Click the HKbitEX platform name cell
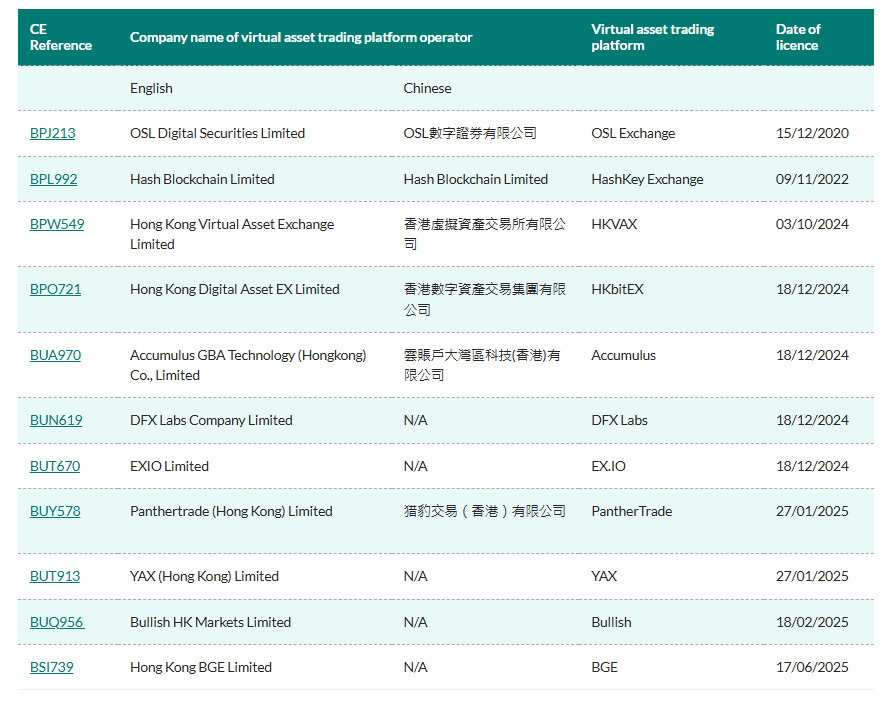The width and height of the screenshot is (886, 706). [620, 289]
